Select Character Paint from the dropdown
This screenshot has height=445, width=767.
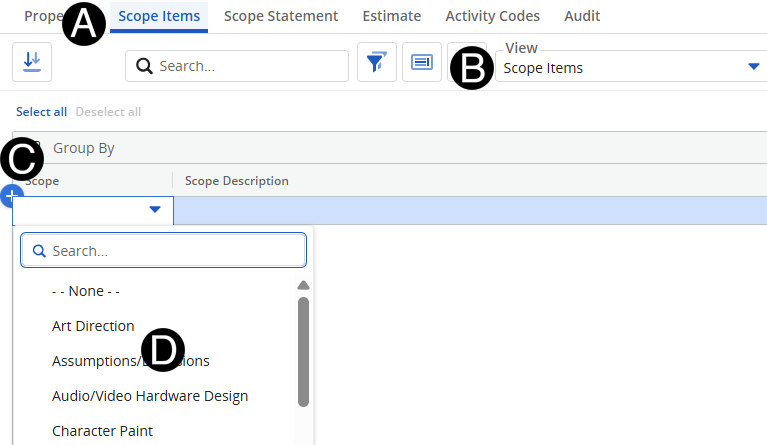[x=102, y=431]
